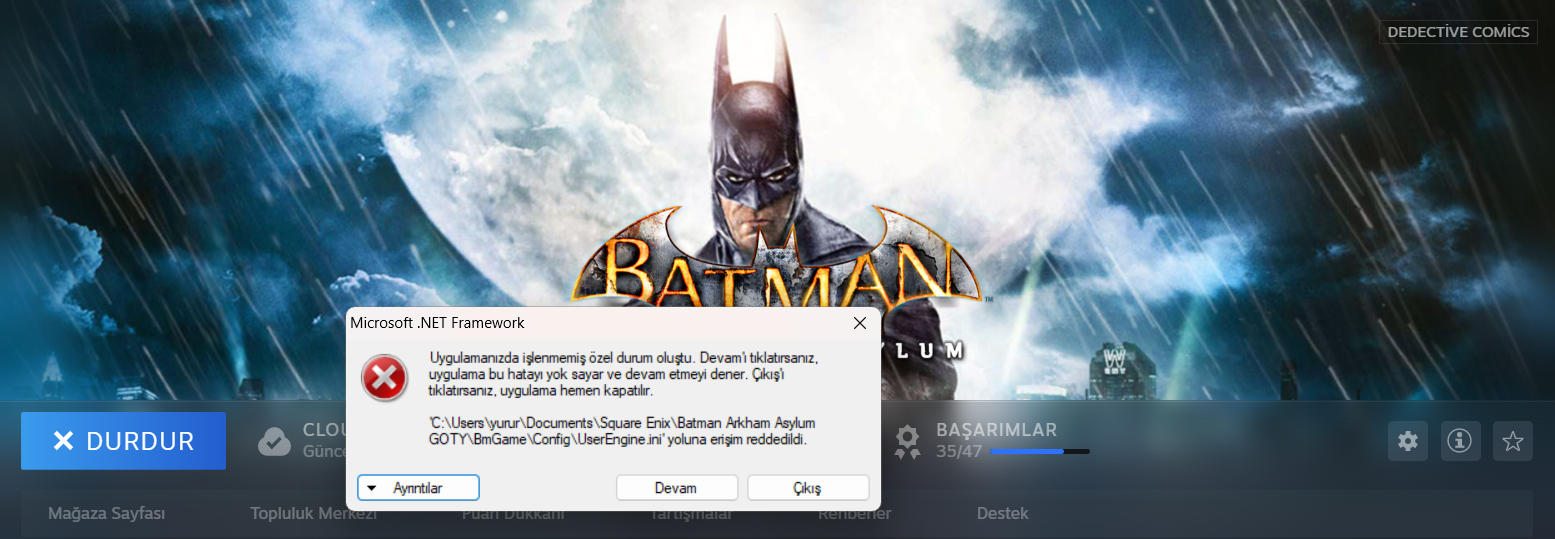Viewport: 1555px width, 539px height.
Task: Close the Microsoft .NET Framework dialog
Action: (x=859, y=323)
